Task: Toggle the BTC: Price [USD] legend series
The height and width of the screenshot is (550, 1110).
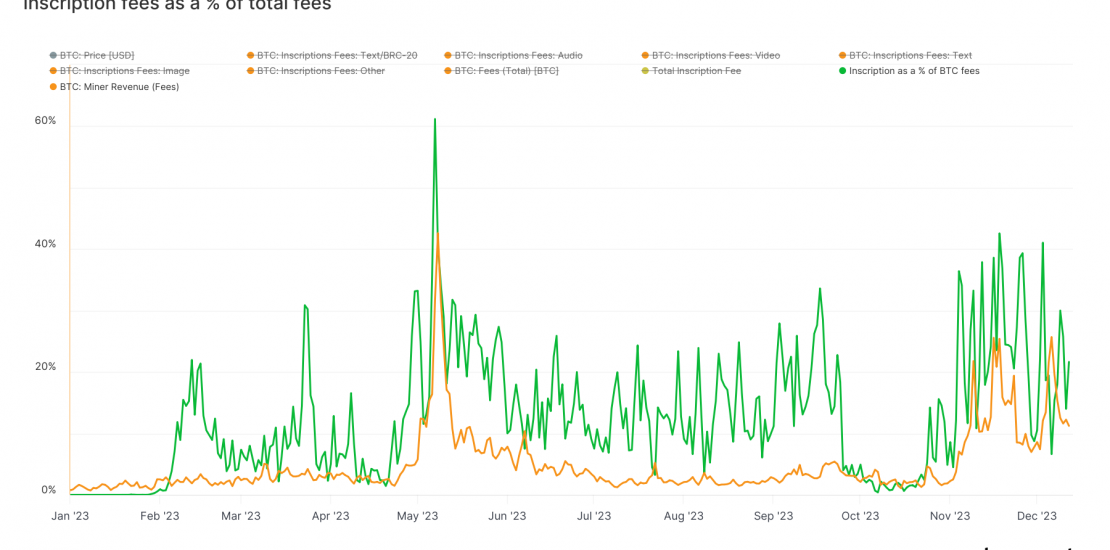Action: pyautogui.click(x=97, y=56)
